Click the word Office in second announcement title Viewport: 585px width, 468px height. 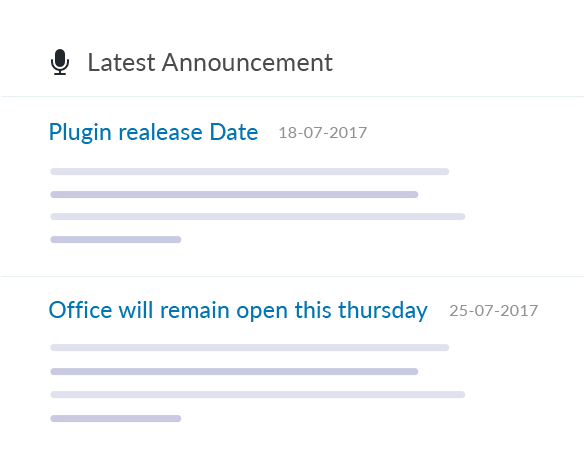(x=80, y=310)
